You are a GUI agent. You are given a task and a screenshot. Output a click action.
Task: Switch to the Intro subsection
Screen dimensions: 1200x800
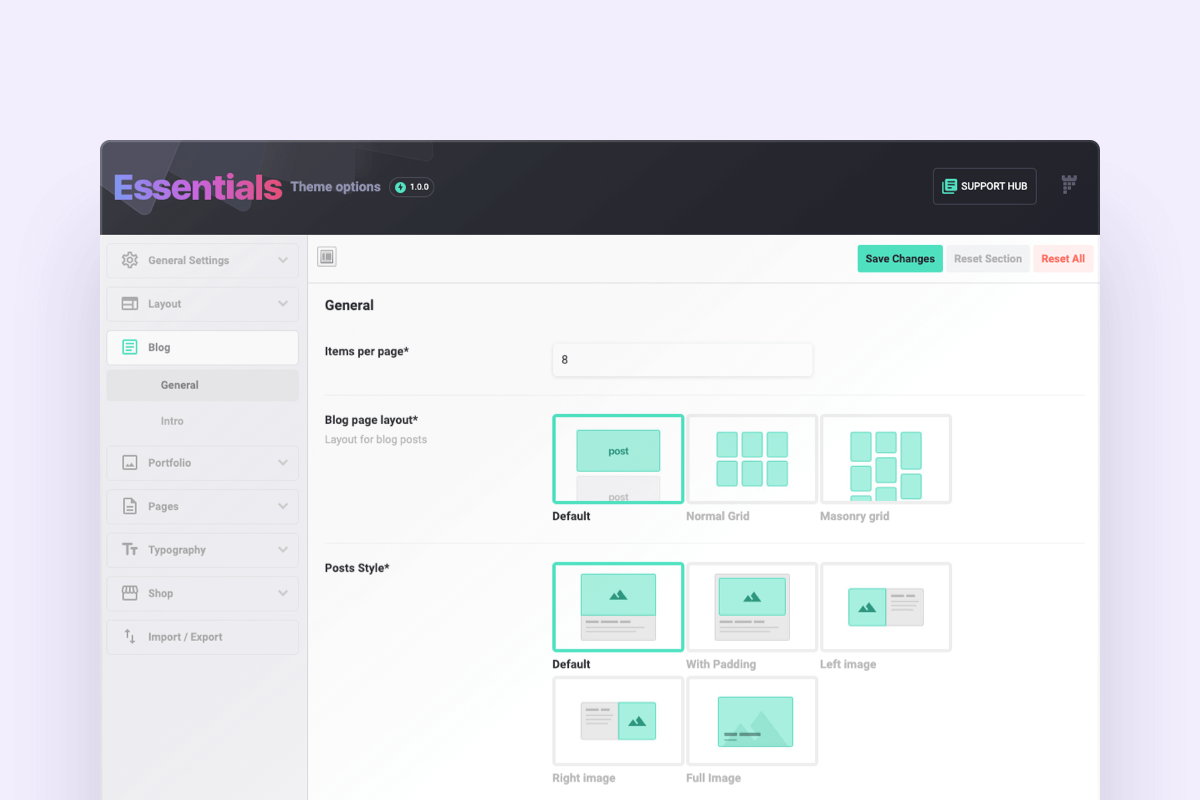[172, 421]
